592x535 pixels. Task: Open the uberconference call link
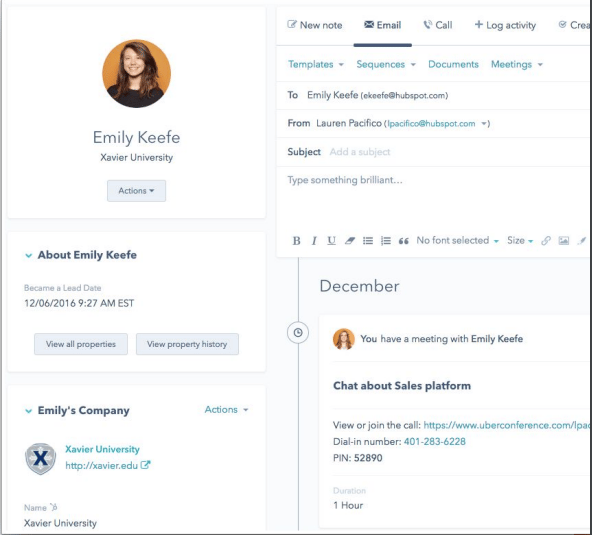[x=506, y=426]
